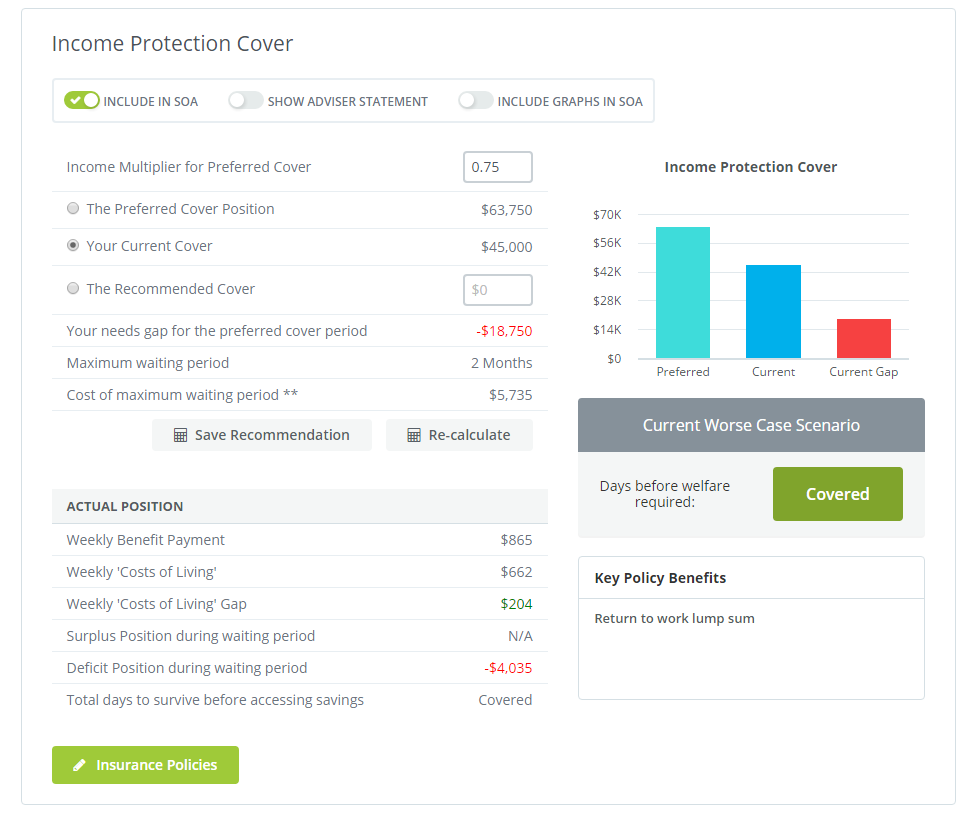Select The Preferred Cover Position radio option
The height and width of the screenshot is (829, 974).
tap(73, 209)
